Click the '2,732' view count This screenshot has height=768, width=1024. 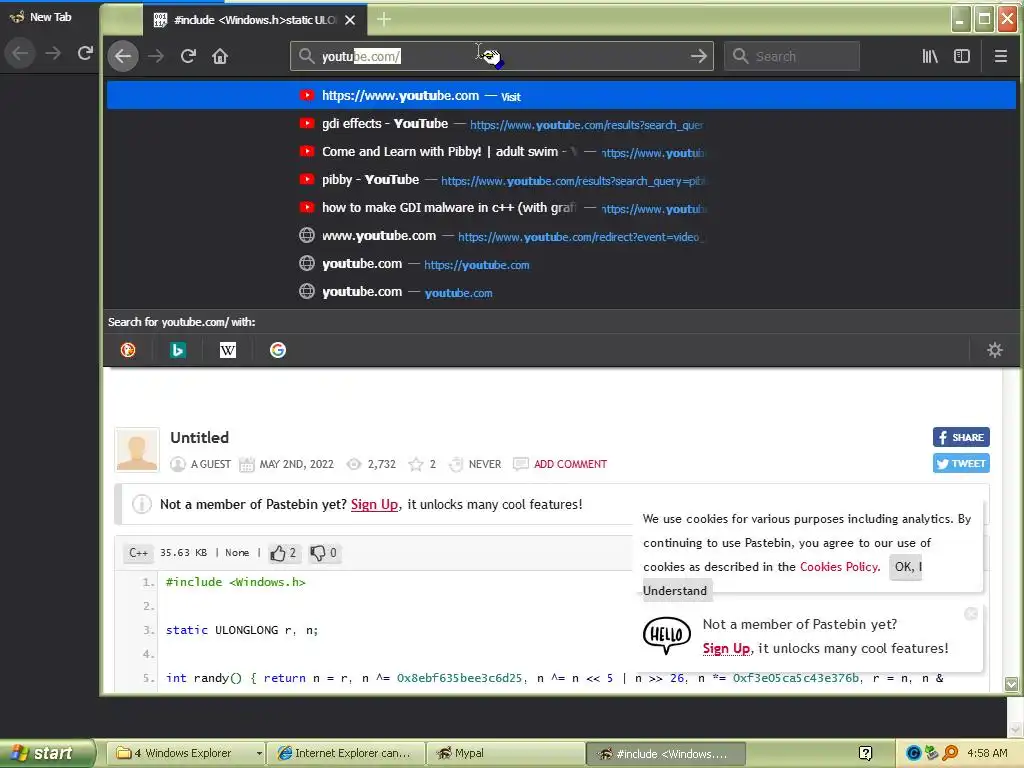pyautogui.click(x=381, y=464)
